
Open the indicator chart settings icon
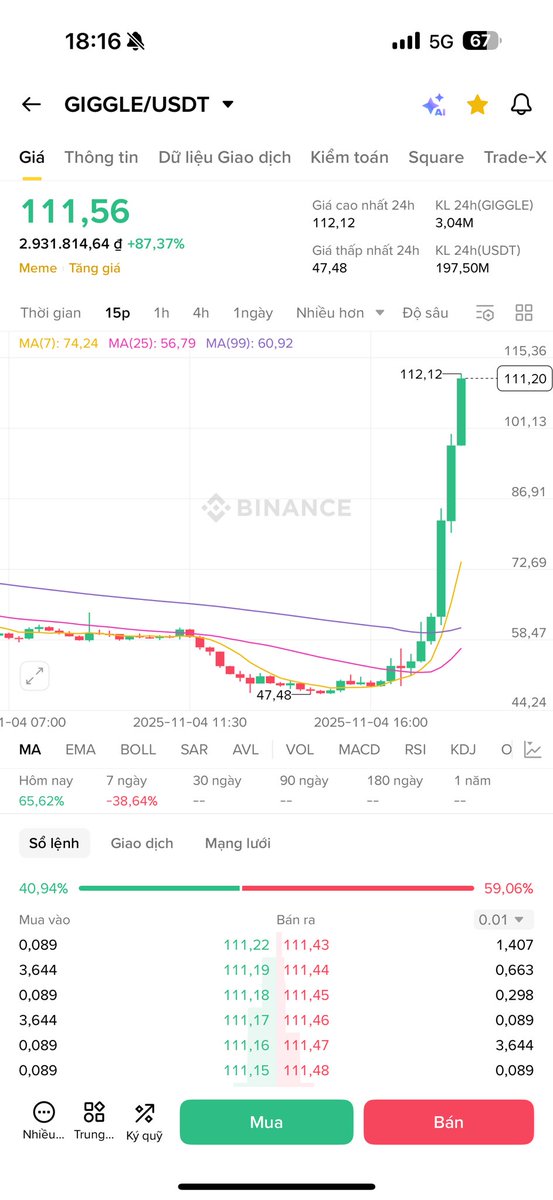pos(533,749)
